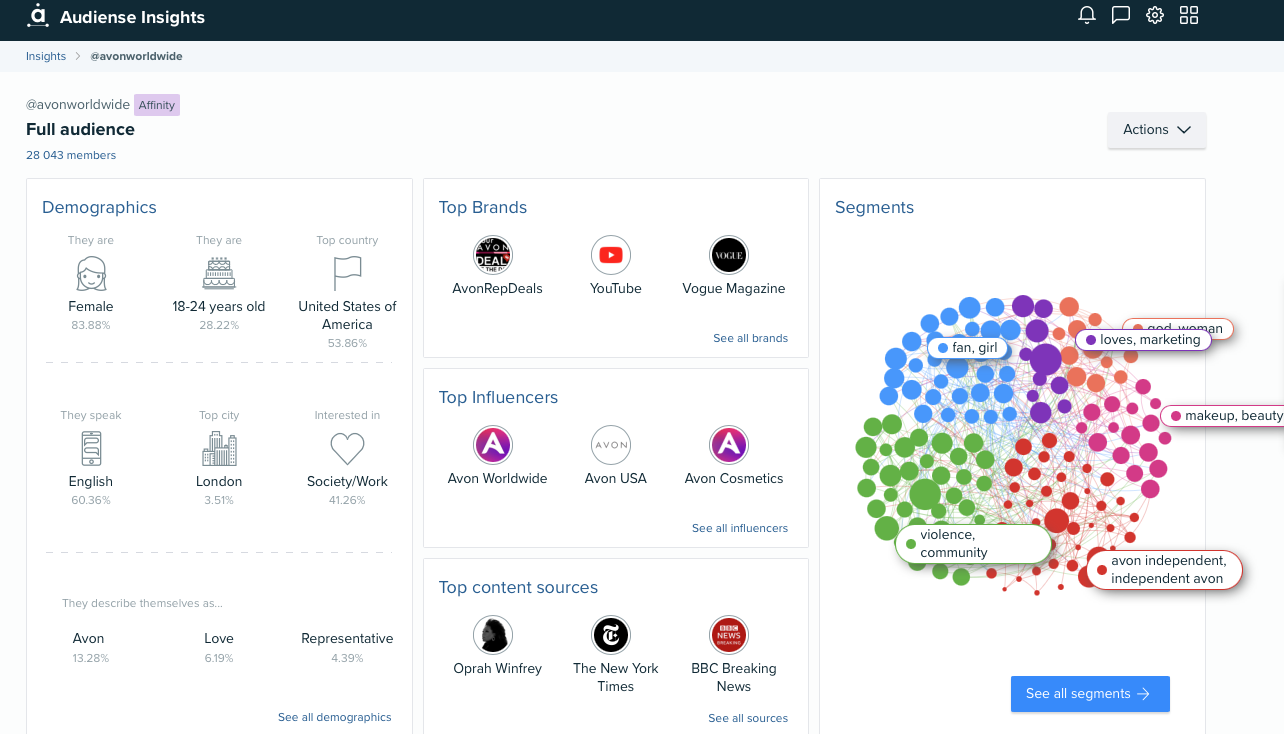Open the apps grid launcher

[1189, 15]
